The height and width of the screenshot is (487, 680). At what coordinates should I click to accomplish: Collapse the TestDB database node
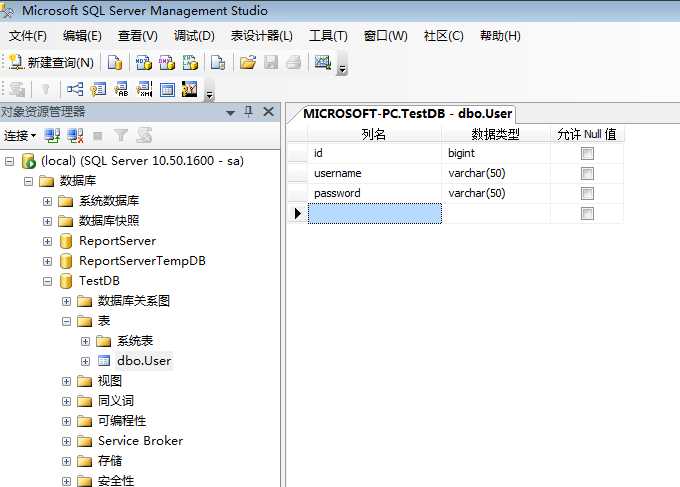point(48,281)
